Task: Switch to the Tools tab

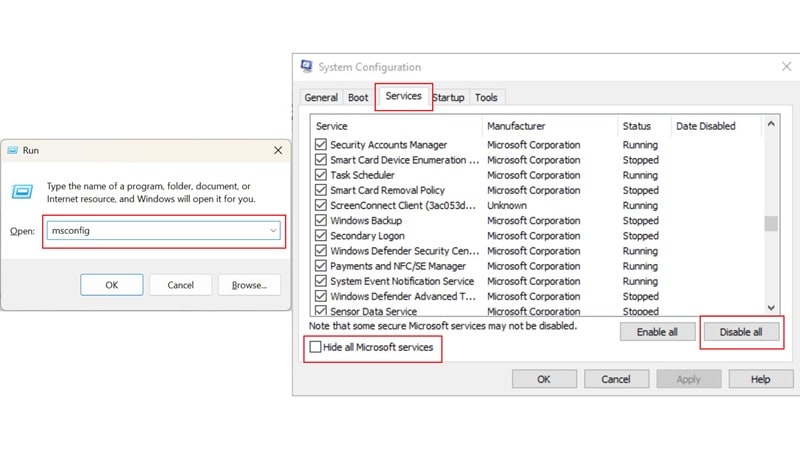Action: 486,97
